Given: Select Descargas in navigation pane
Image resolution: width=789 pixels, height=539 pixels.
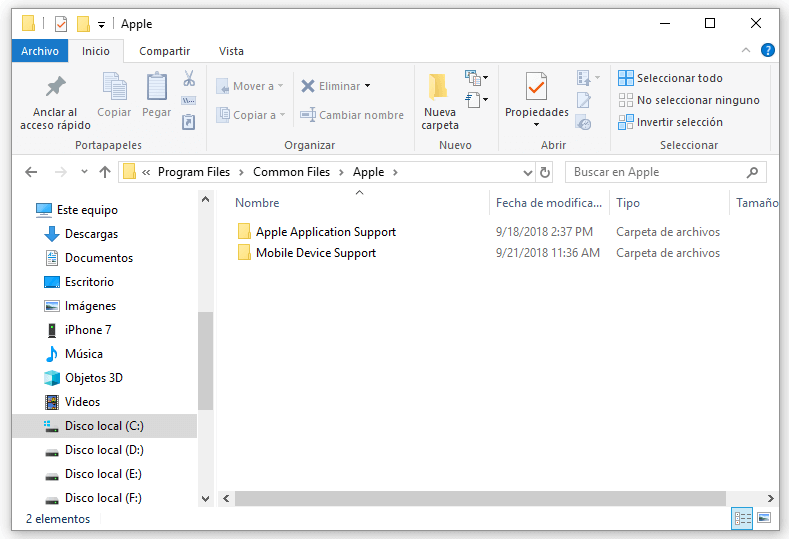Looking at the screenshot, I should point(81,234).
